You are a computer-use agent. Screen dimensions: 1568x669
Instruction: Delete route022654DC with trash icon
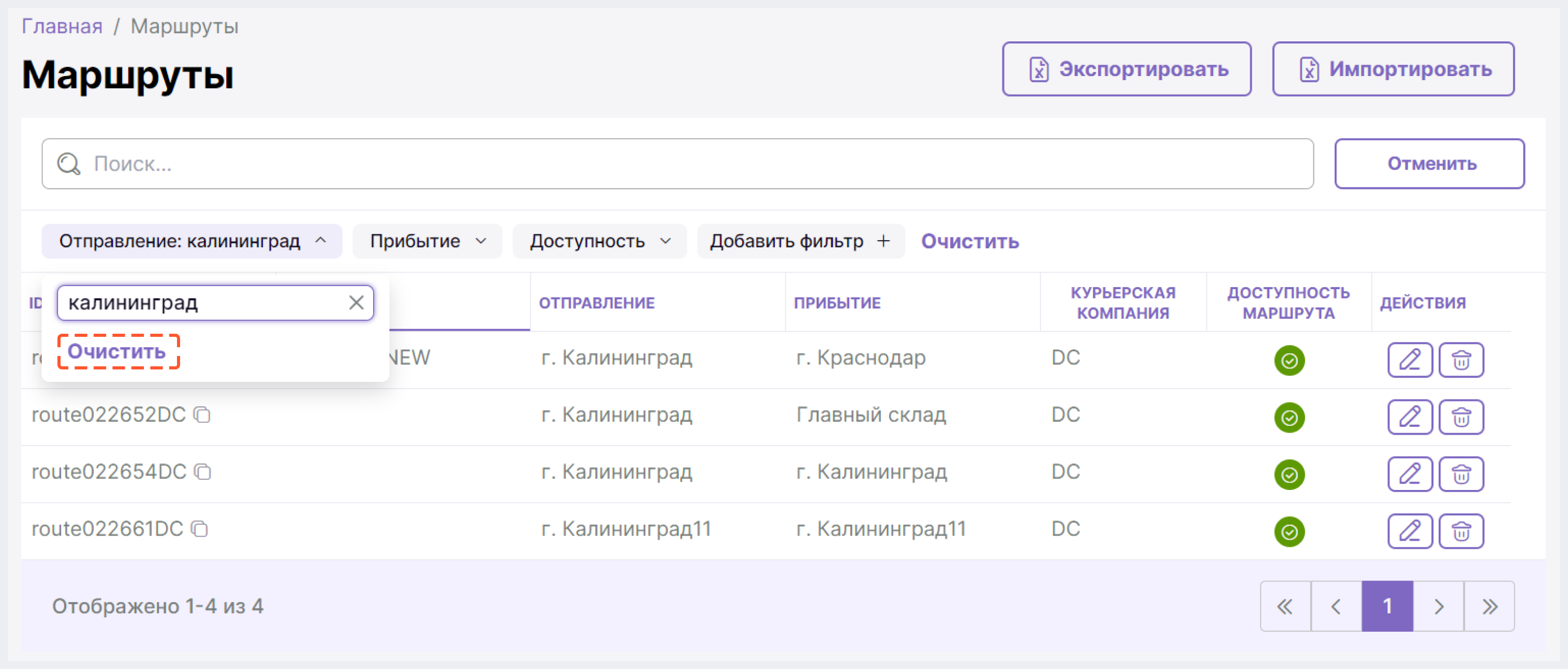tap(1461, 474)
